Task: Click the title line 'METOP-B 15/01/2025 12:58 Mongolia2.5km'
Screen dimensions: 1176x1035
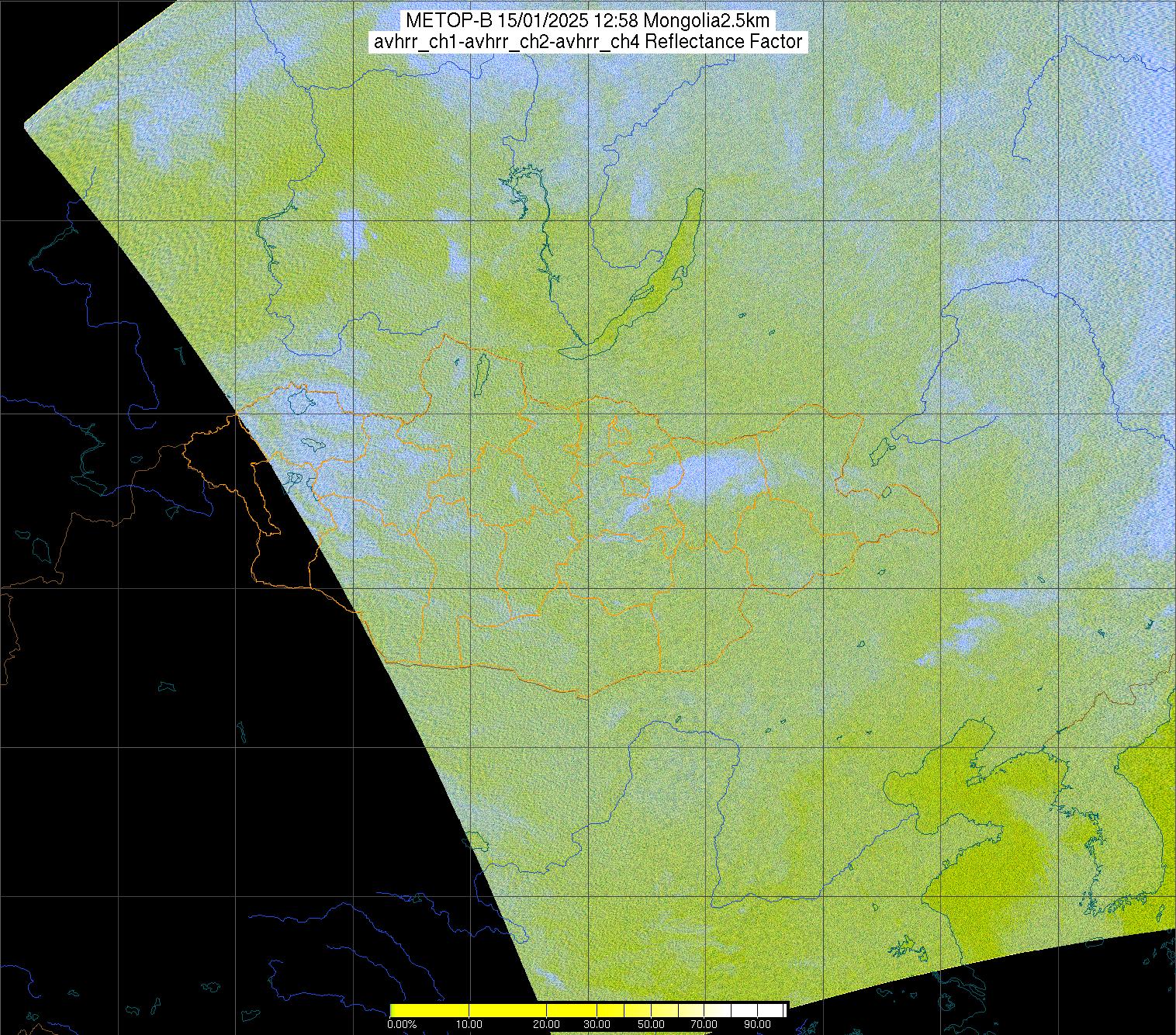Action: pyautogui.click(x=588, y=21)
